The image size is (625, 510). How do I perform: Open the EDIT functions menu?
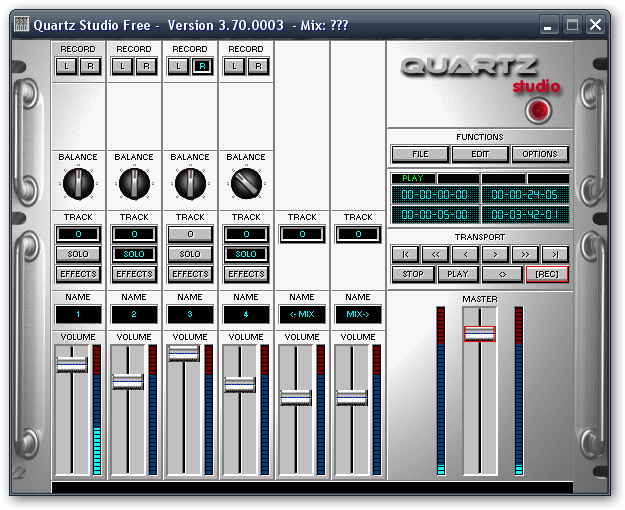coord(480,154)
